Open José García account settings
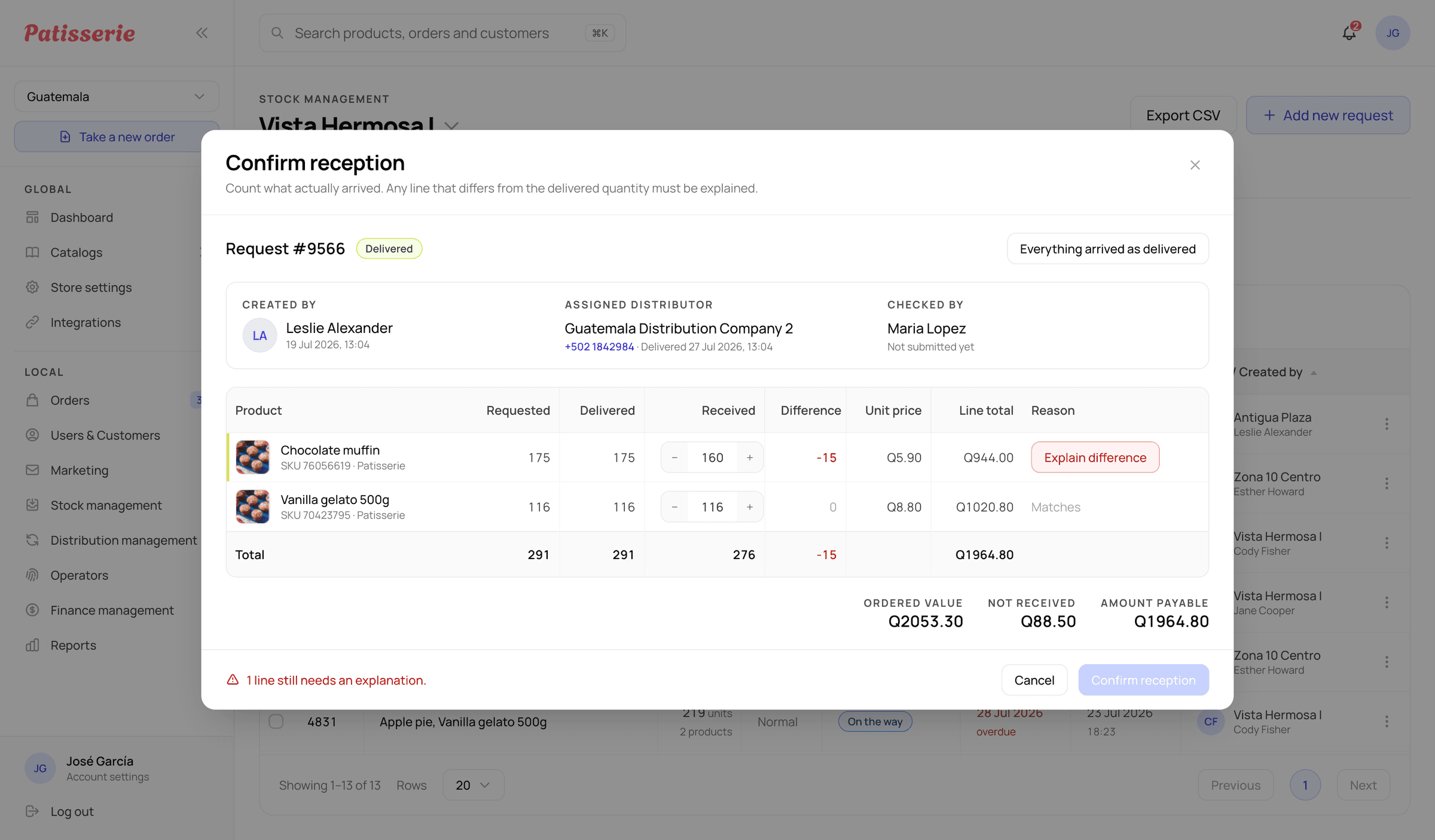Image resolution: width=1435 pixels, height=840 pixels. click(x=108, y=768)
